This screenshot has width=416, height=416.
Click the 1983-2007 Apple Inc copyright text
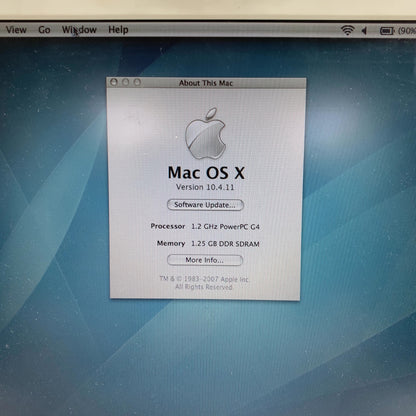click(x=204, y=279)
